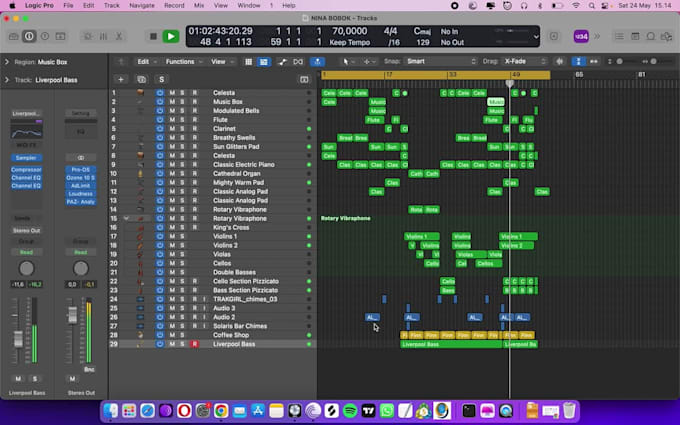Expand the LCD display options chevron
This screenshot has height=425, width=680.
(x=536, y=37)
